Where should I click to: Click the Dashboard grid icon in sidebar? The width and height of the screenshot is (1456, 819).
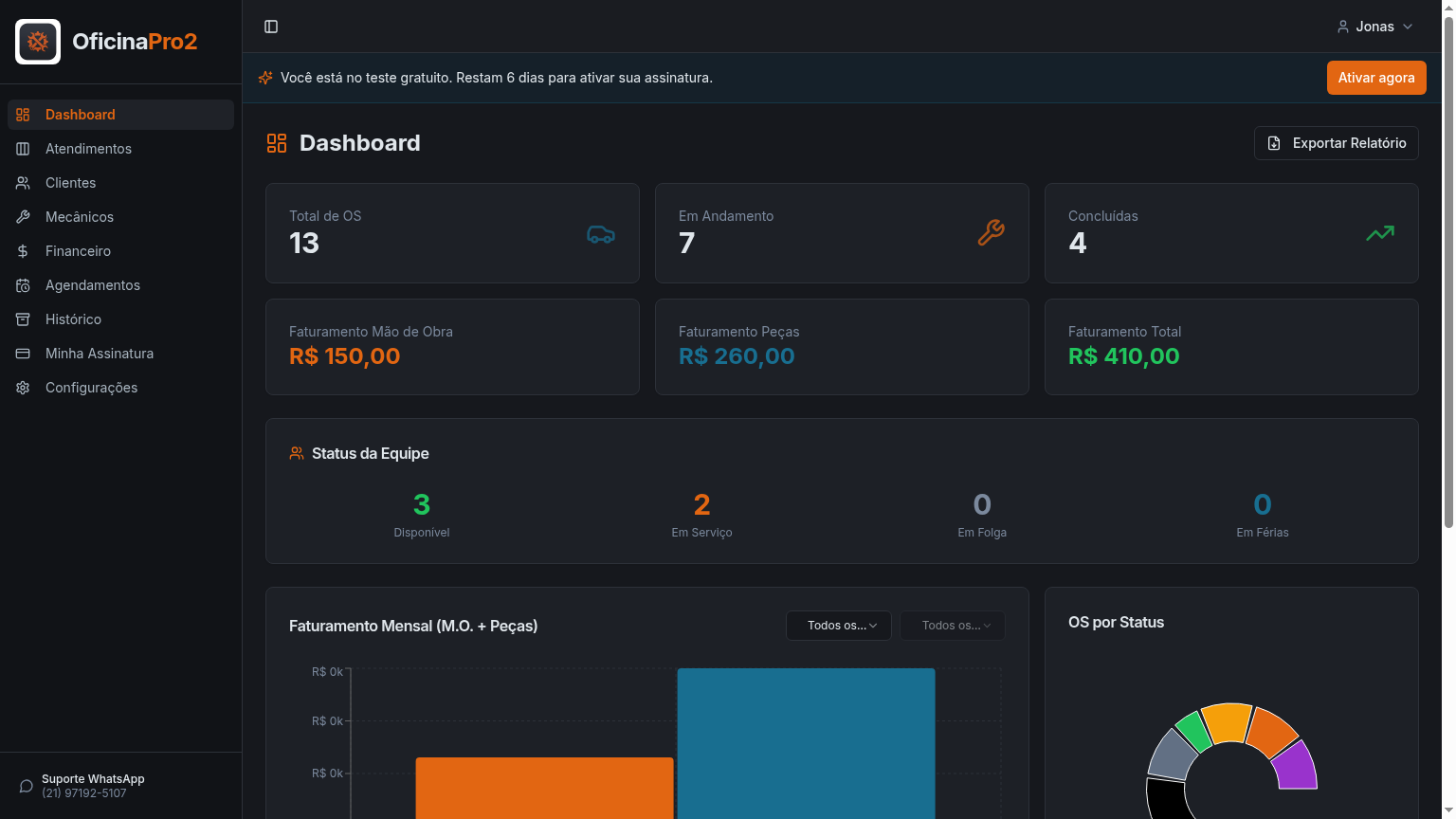pos(23,115)
